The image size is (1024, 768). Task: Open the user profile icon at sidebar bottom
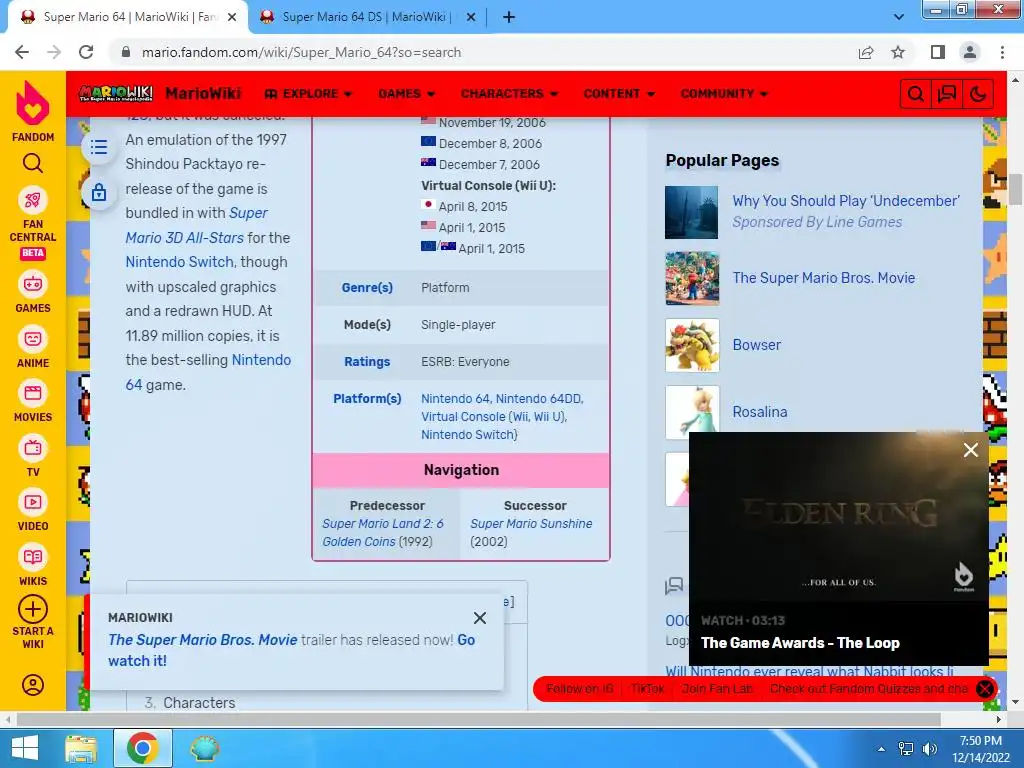pos(33,685)
